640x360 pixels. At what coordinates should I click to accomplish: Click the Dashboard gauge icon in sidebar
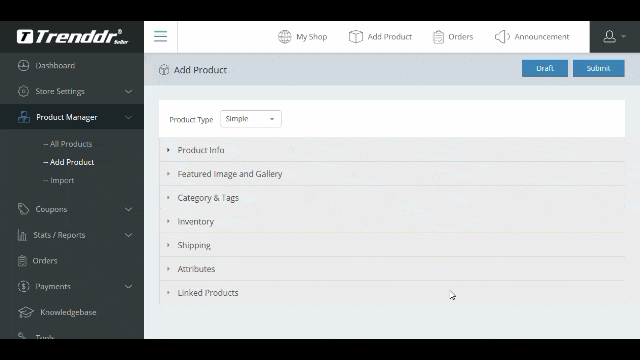[23, 65]
